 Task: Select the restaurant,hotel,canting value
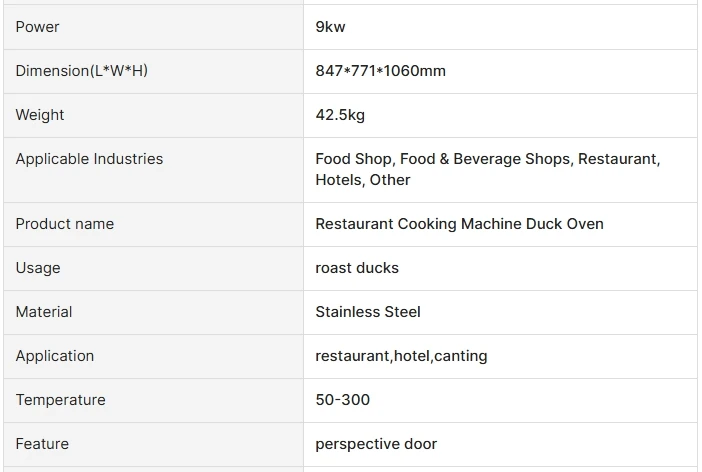[x=401, y=356]
